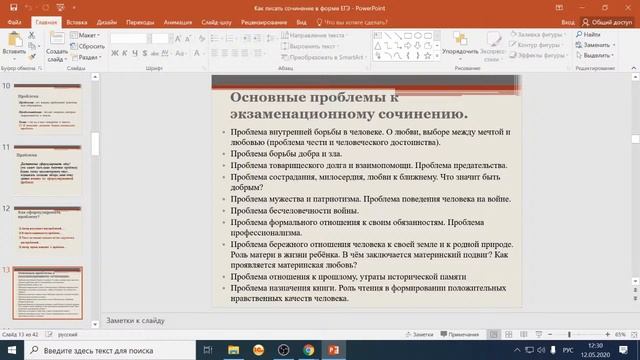Toggle strikethrough formatting
The width and height of the screenshot is (640, 360).
click(155, 53)
